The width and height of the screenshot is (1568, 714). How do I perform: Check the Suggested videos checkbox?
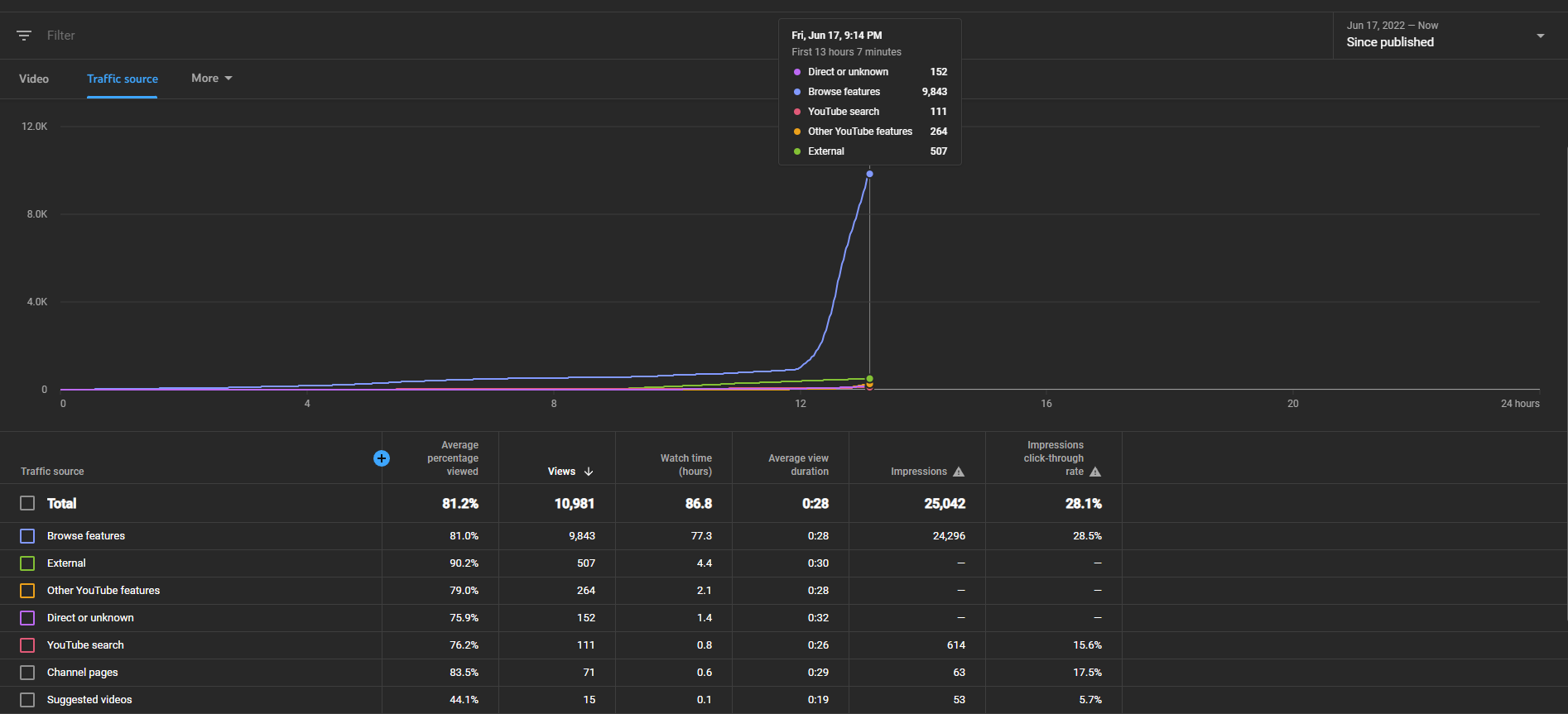click(27, 700)
